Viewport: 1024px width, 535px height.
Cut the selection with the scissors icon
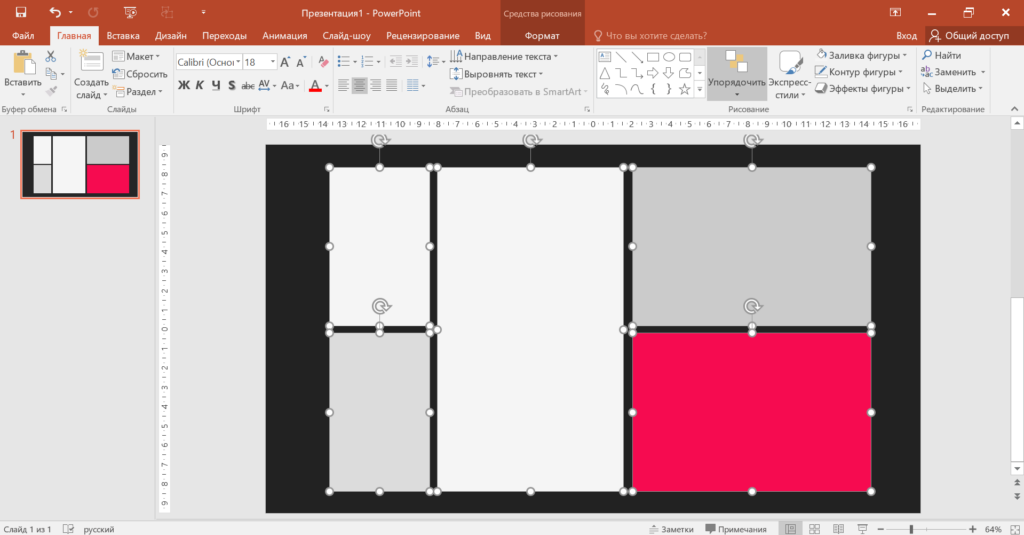[x=50, y=57]
